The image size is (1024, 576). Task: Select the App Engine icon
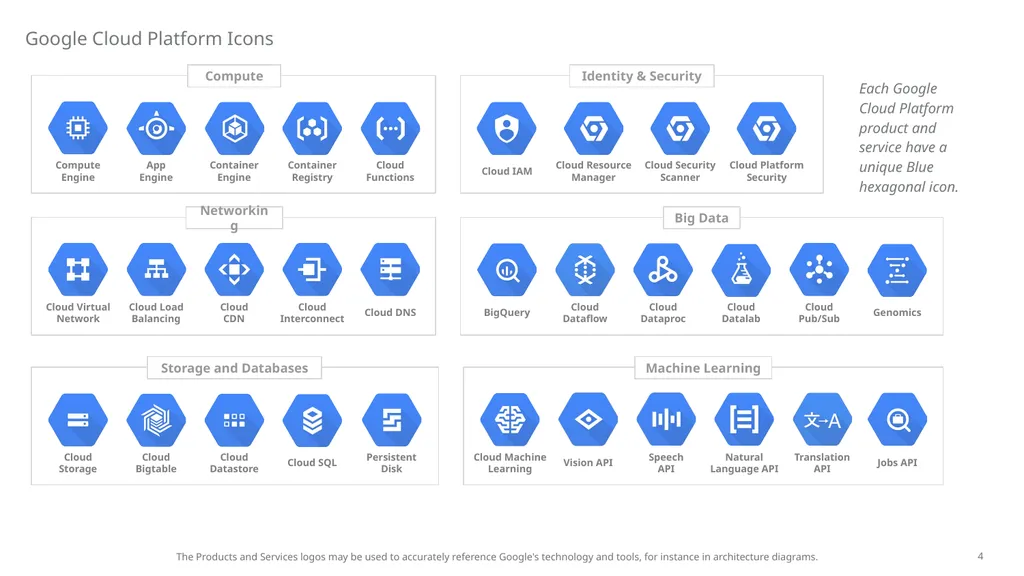coord(156,128)
